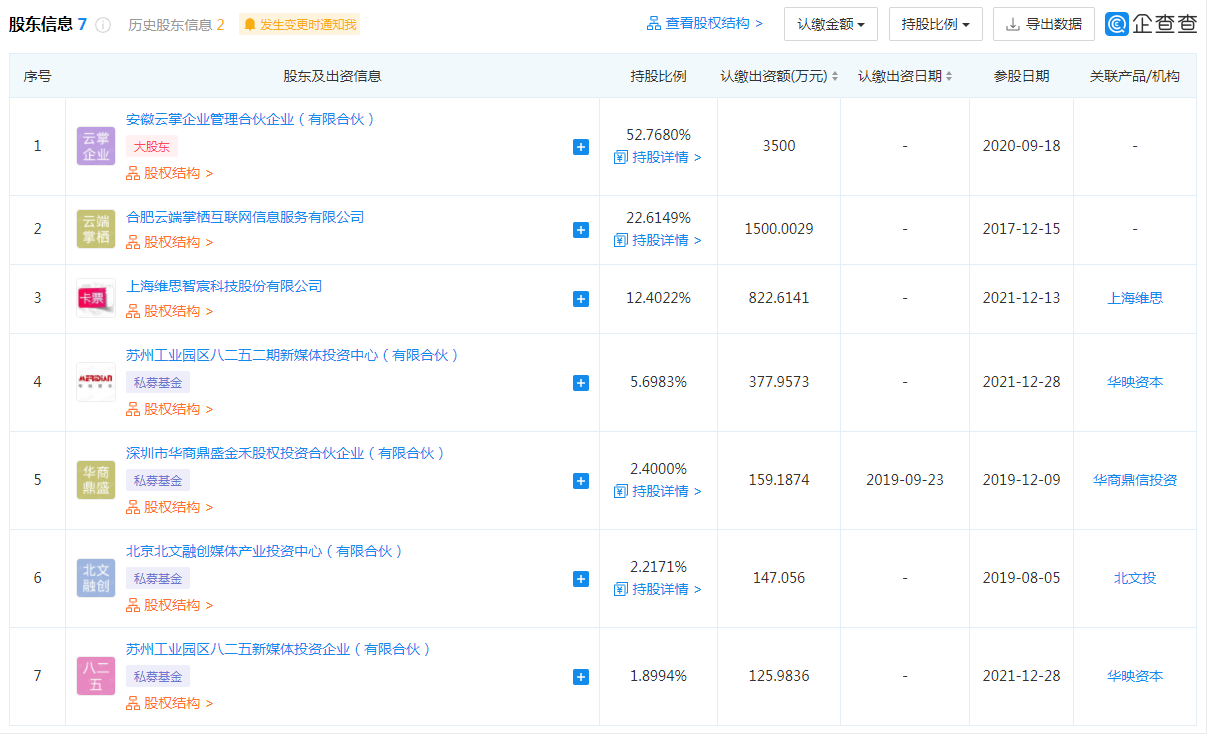1207x734 pixels.
Task: Select 参股日期 cell 2020-09-18
Action: 1021,146
